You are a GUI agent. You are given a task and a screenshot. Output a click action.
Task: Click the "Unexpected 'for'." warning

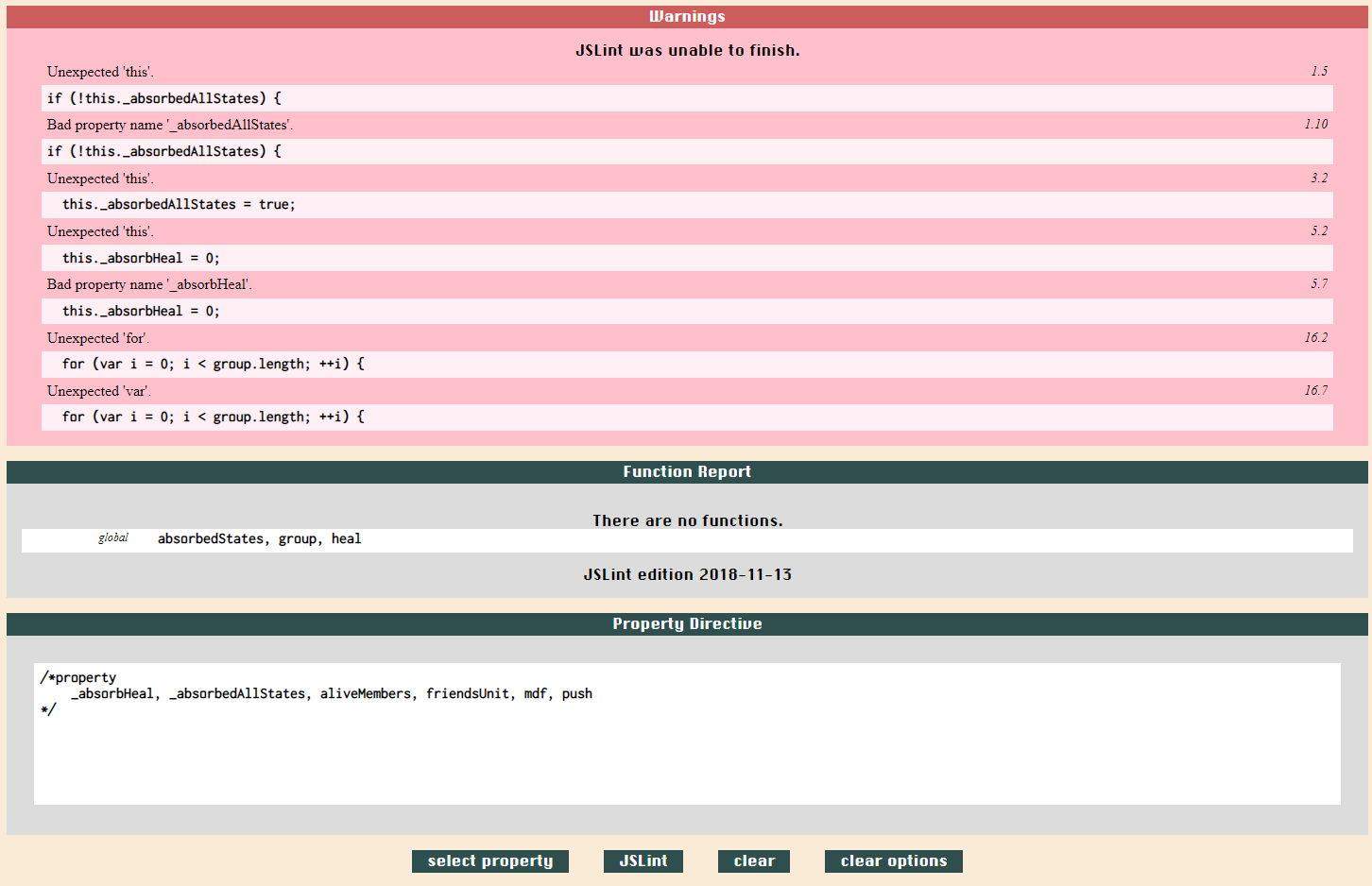pos(98,338)
